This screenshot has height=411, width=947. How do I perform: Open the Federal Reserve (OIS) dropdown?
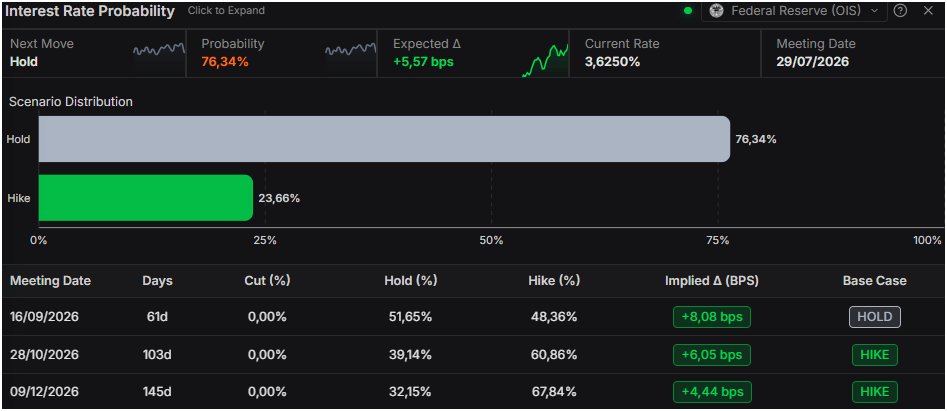(x=794, y=11)
